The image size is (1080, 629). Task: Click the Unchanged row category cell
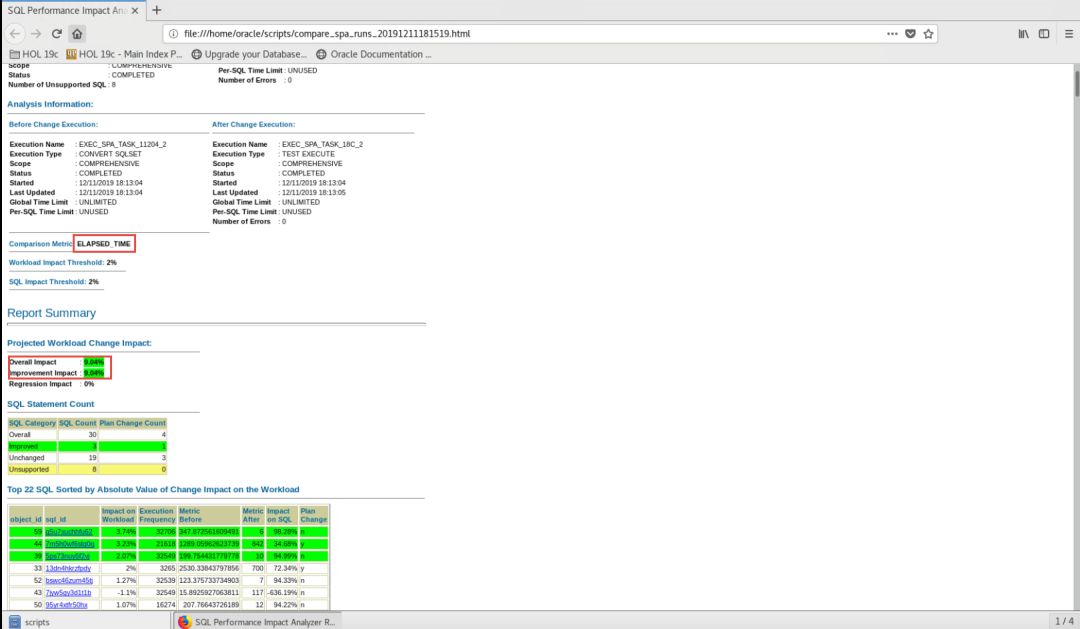coord(32,457)
